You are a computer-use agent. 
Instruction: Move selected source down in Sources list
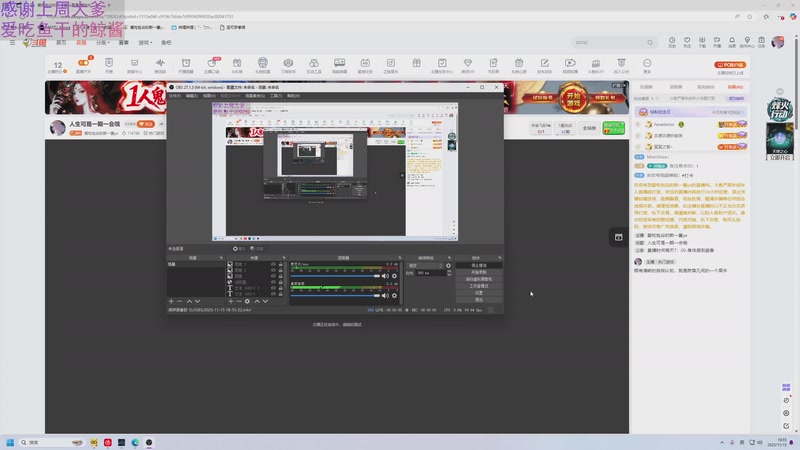(x=265, y=302)
